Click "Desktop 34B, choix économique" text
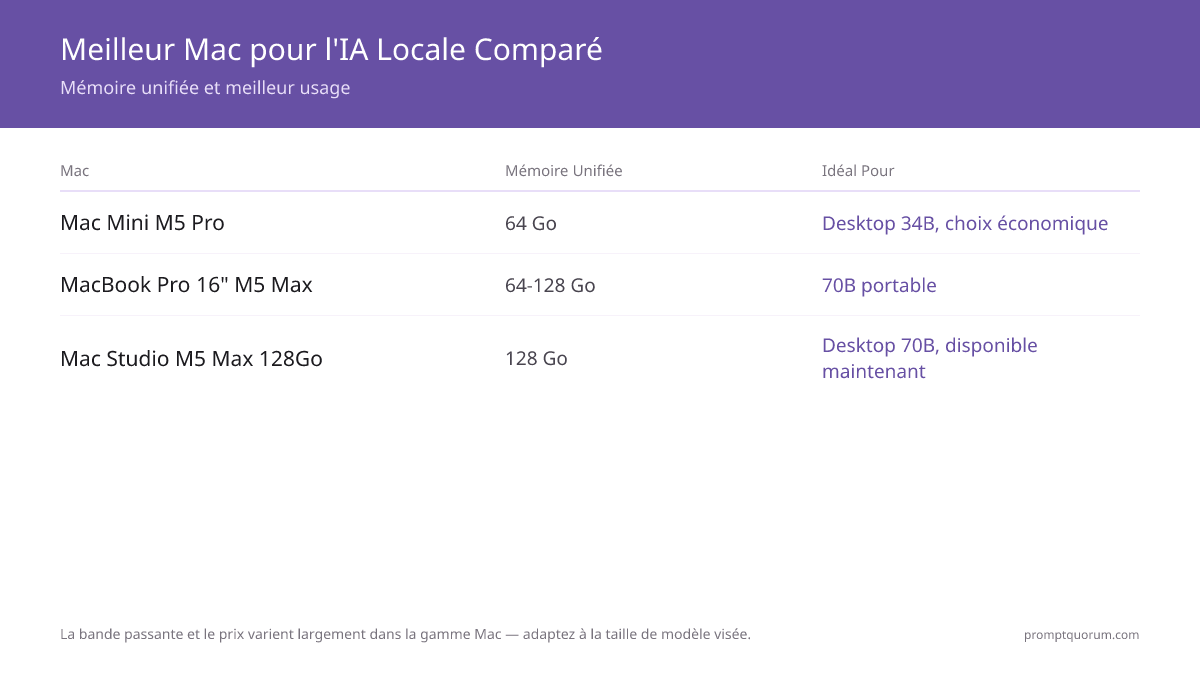 coord(965,223)
